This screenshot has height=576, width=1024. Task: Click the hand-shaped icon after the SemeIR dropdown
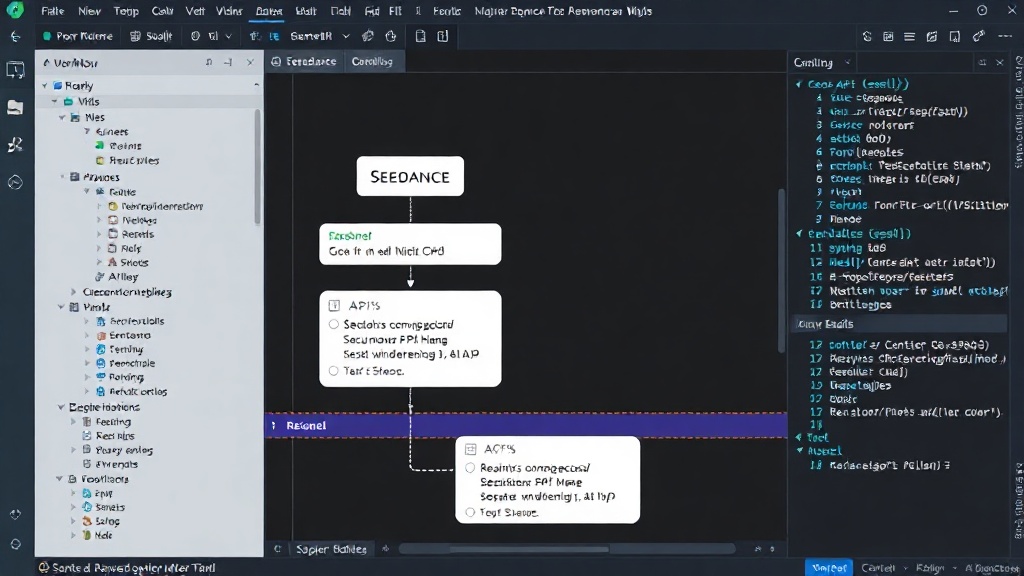coord(368,36)
